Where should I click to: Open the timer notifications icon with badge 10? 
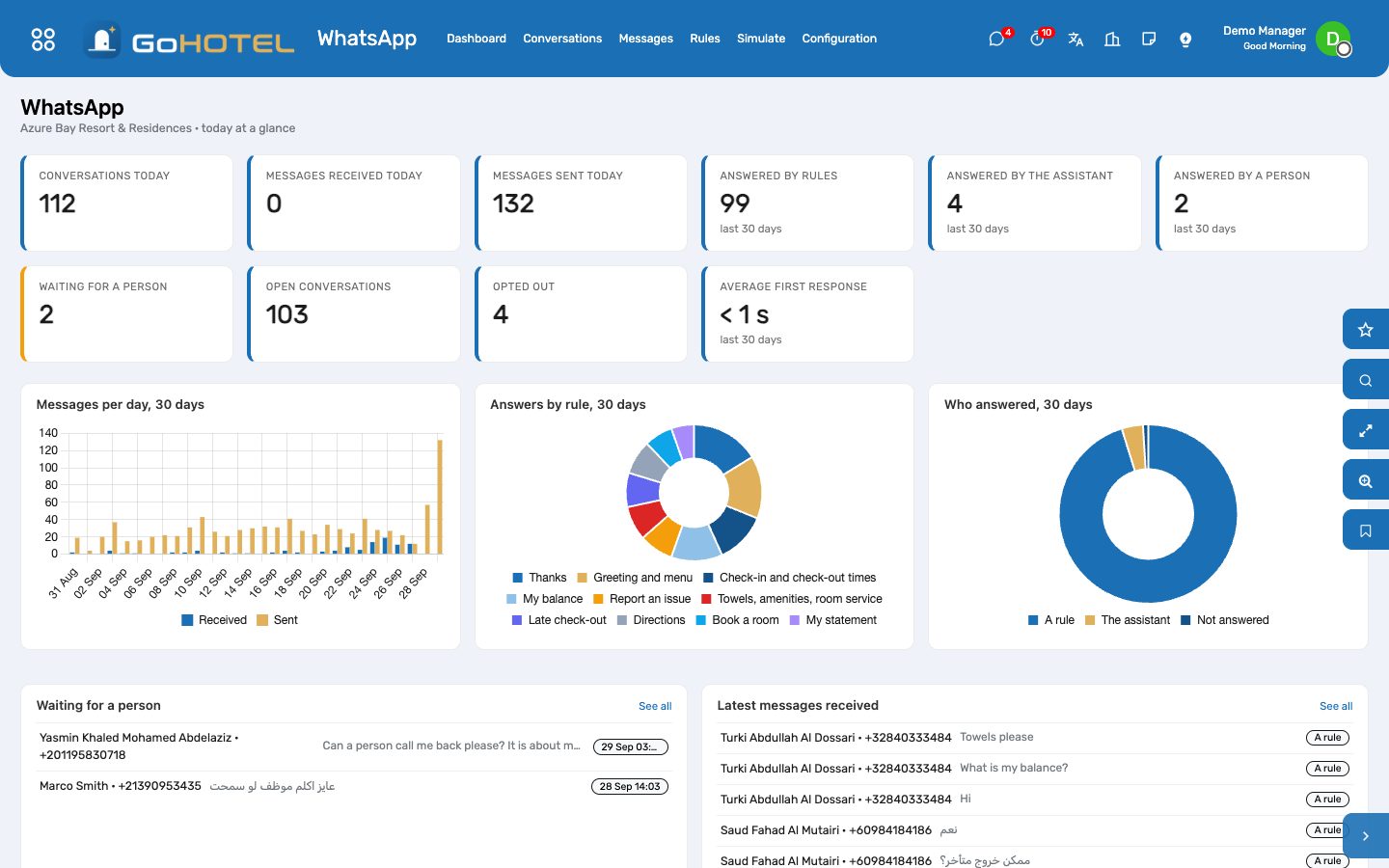pyautogui.click(x=1037, y=39)
